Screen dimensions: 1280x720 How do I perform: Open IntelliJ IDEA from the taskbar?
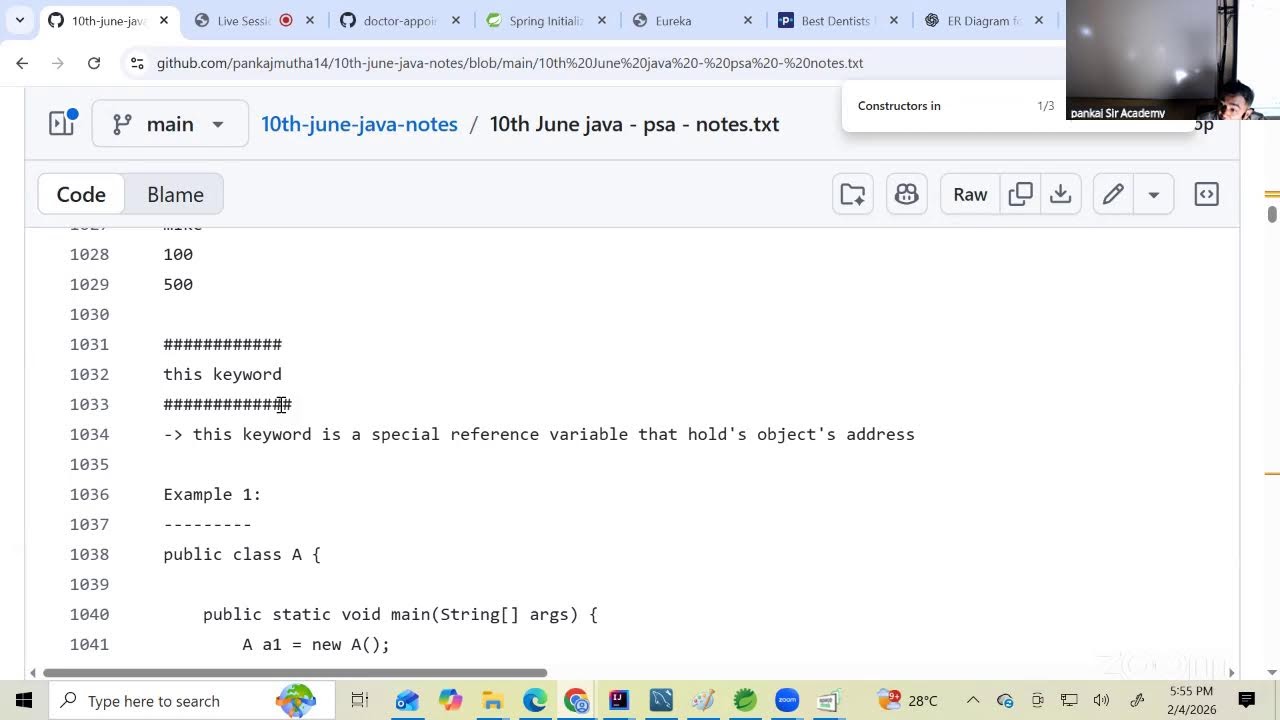(619, 700)
